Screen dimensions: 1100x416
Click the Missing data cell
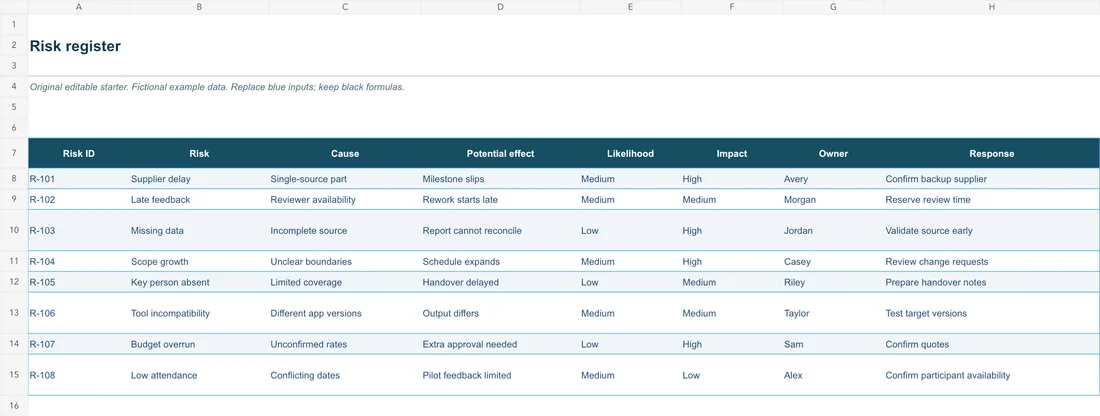click(x=199, y=230)
